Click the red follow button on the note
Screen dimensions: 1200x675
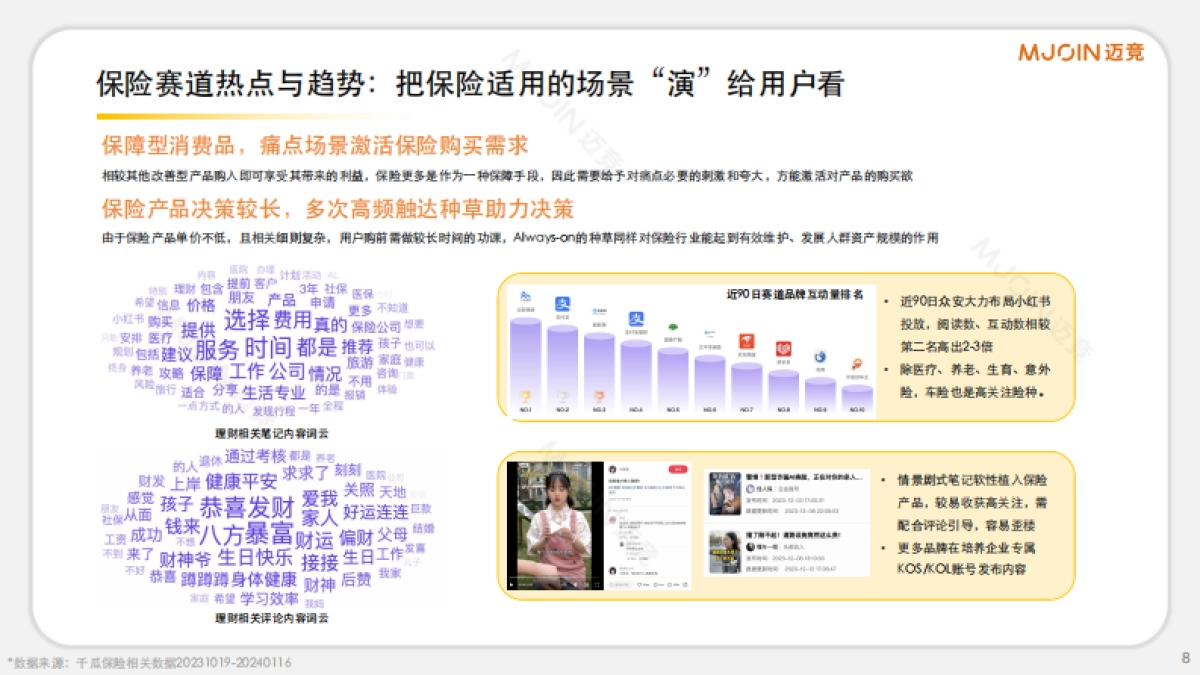[x=678, y=469]
